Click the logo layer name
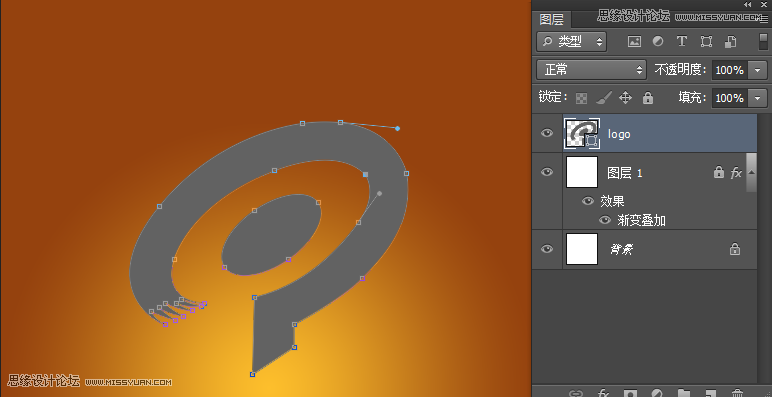Viewport: 772px width, 397px height. pyautogui.click(x=619, y=134)
